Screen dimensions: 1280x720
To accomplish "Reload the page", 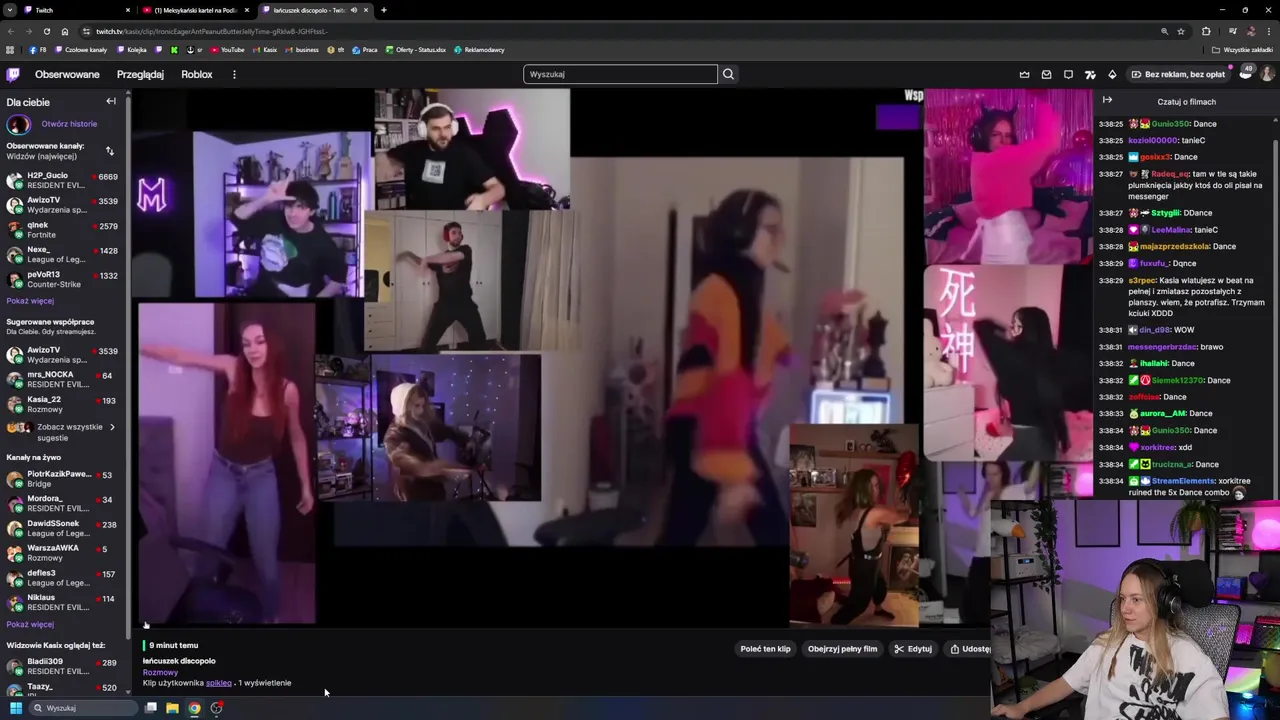I will click(46, 31).
